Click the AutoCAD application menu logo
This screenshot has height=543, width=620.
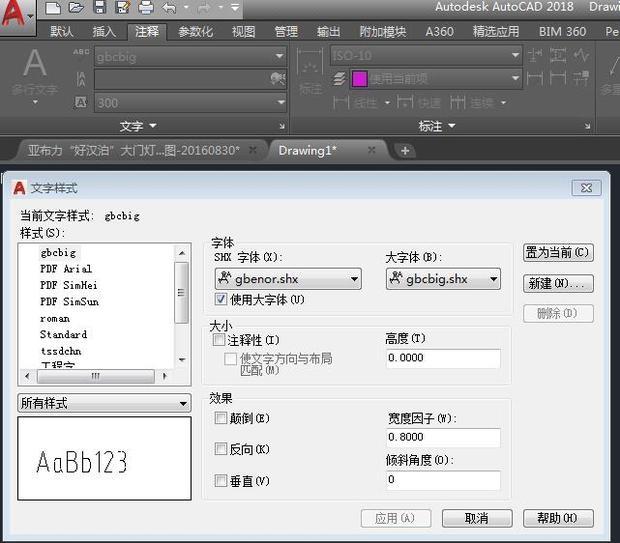point(15,14)
